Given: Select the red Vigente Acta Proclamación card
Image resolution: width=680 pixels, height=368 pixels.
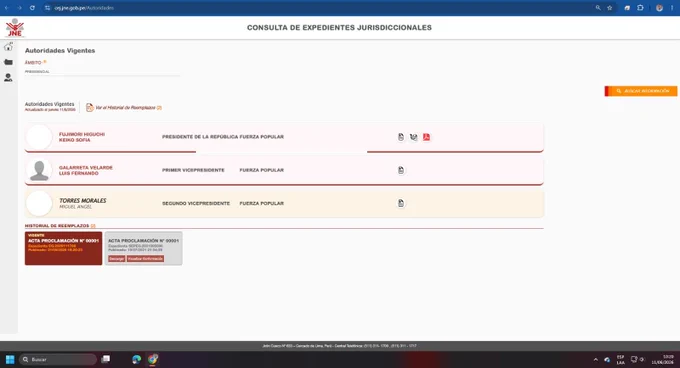Looking at the screenshot, I should 63,248.
